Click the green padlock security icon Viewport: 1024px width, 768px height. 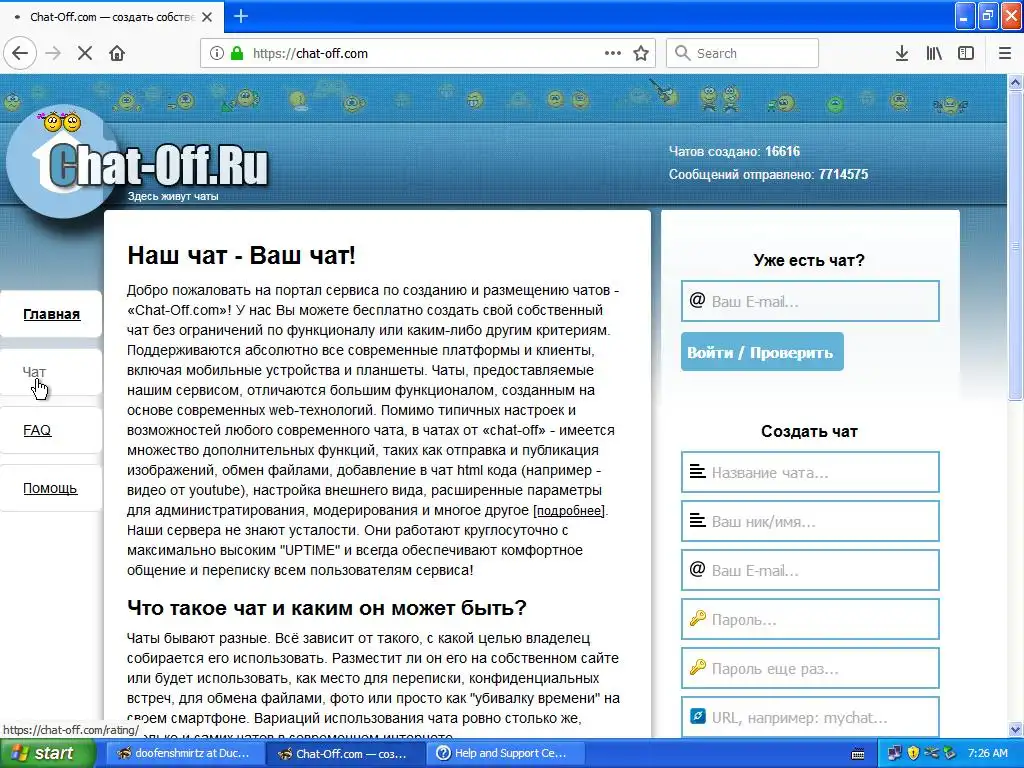point(237,54)
